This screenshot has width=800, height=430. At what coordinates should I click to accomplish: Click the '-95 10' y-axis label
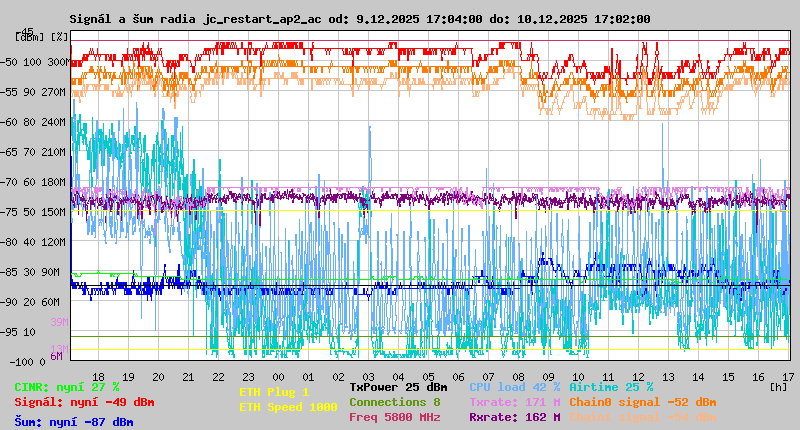pos(18,332)
